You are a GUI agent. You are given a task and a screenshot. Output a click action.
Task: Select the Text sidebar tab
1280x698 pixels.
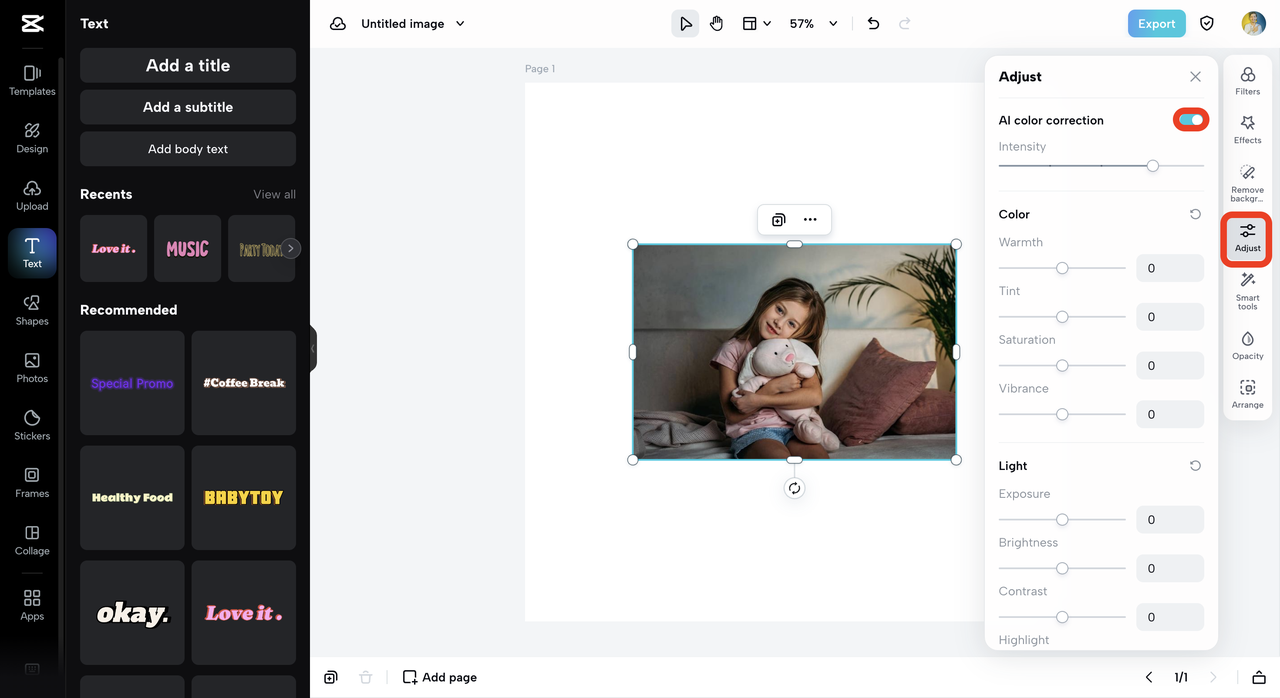[x=32, y=253]
